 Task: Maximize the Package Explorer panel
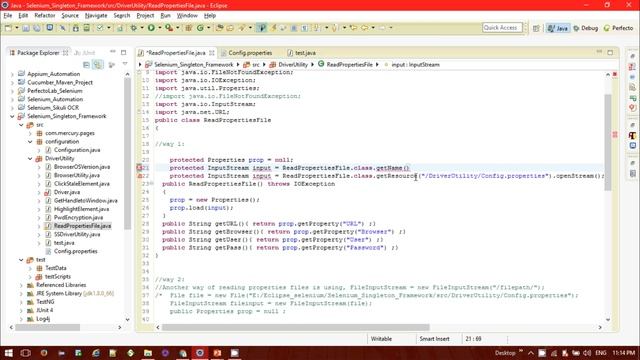click(123, 52)
